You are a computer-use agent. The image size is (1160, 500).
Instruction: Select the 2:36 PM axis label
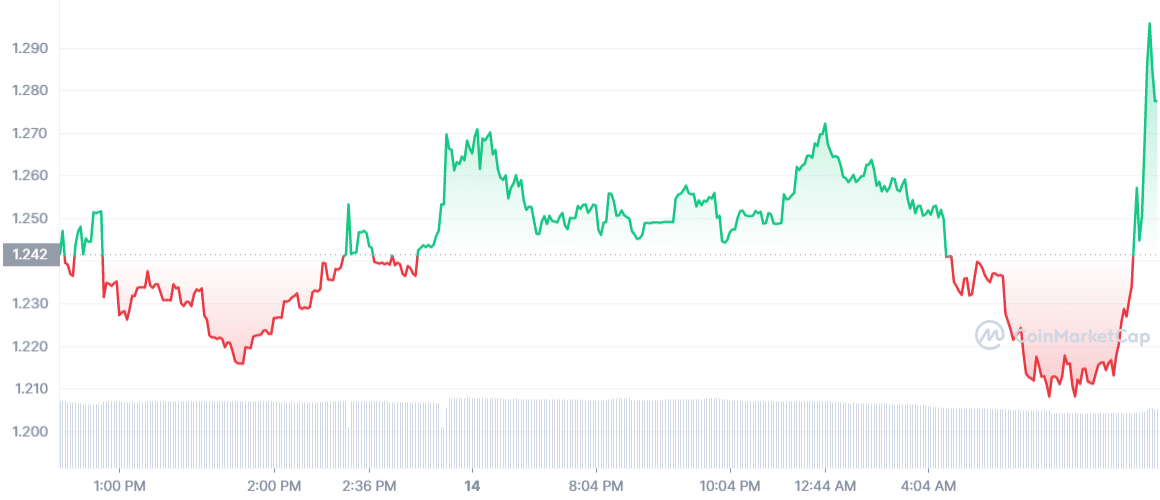pyautogui.click(x=371, y=486)
